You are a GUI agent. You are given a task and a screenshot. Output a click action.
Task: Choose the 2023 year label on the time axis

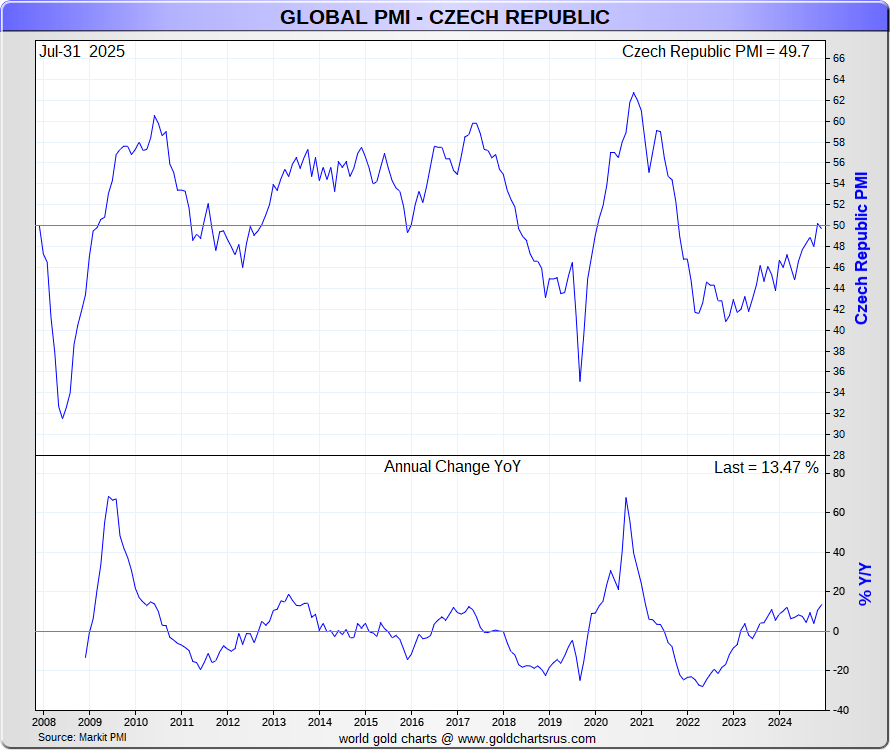pyautogui.click(x=733, y=722)
